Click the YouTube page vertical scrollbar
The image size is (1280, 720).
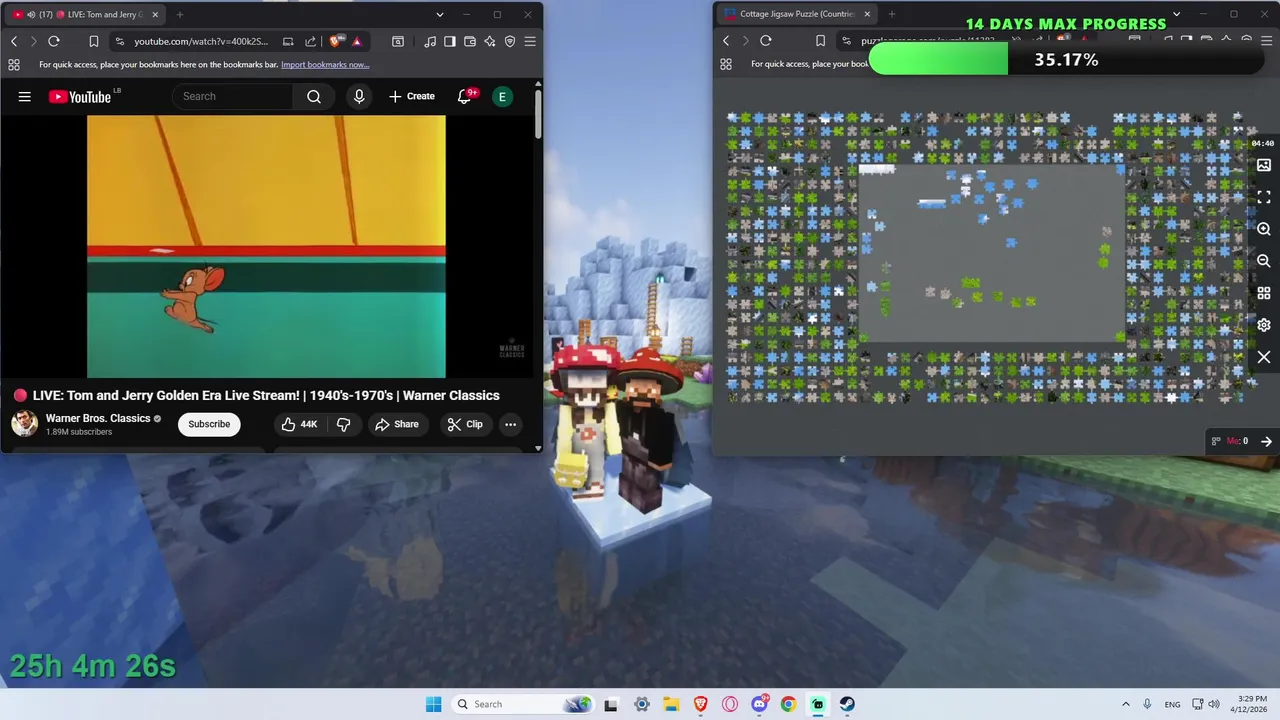pyautogui.click(x=538, y=113)
